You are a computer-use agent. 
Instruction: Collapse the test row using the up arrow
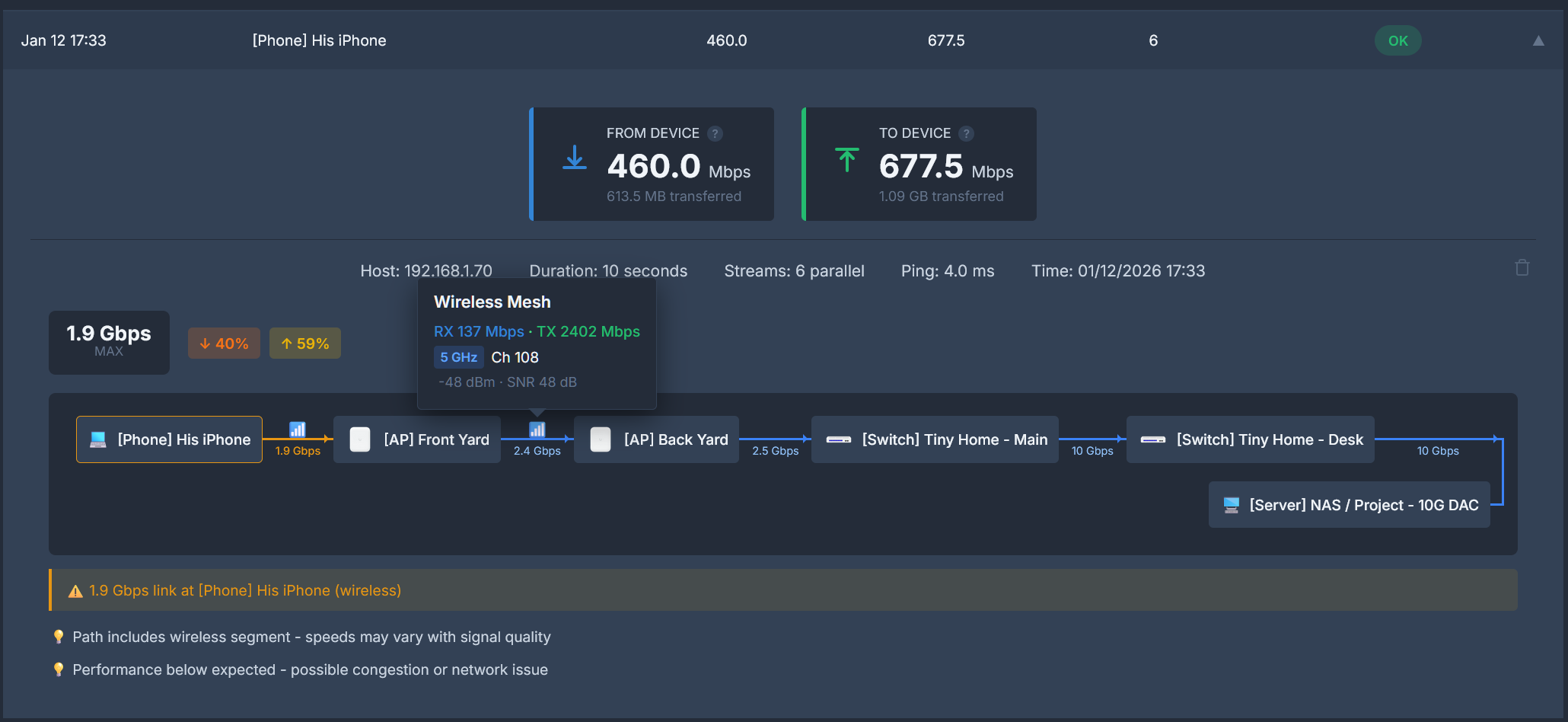1538,41
